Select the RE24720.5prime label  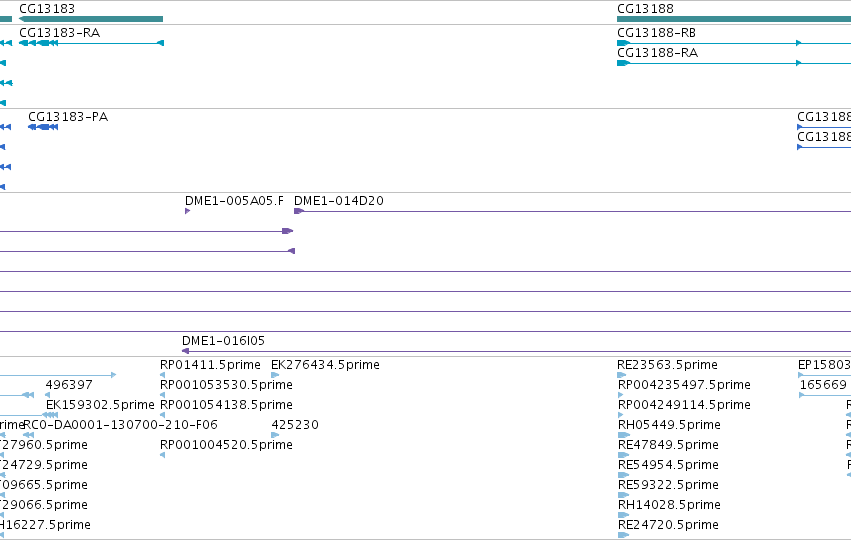669,525
